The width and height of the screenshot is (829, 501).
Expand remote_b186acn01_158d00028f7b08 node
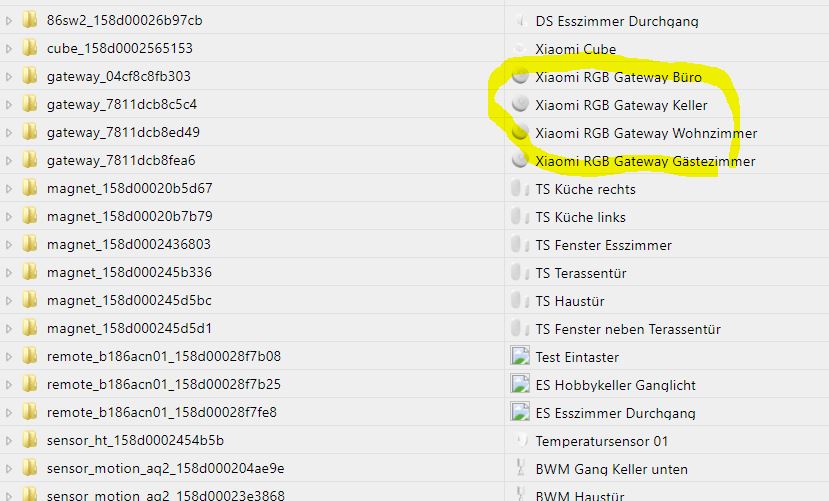tap(8, 357)
